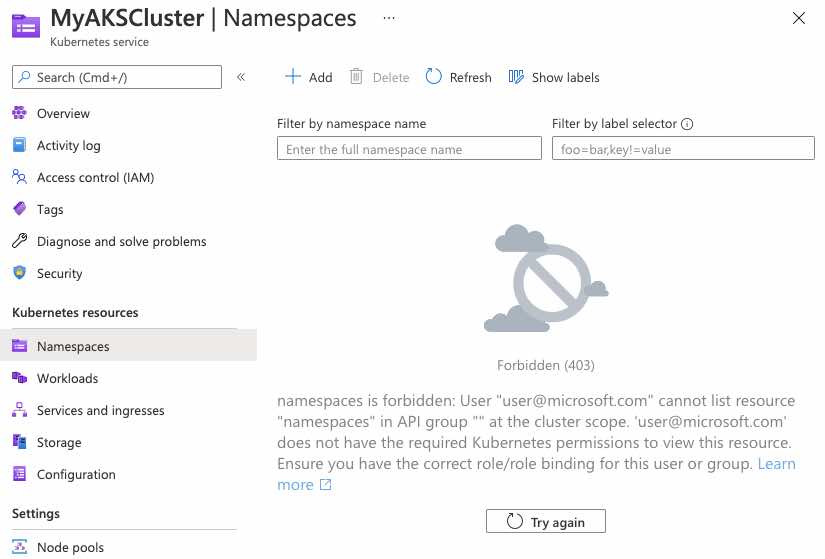Image resolution: width=825 pixels, height=559 pixels.
Task: Open the Security page
Action: [59, 274]
